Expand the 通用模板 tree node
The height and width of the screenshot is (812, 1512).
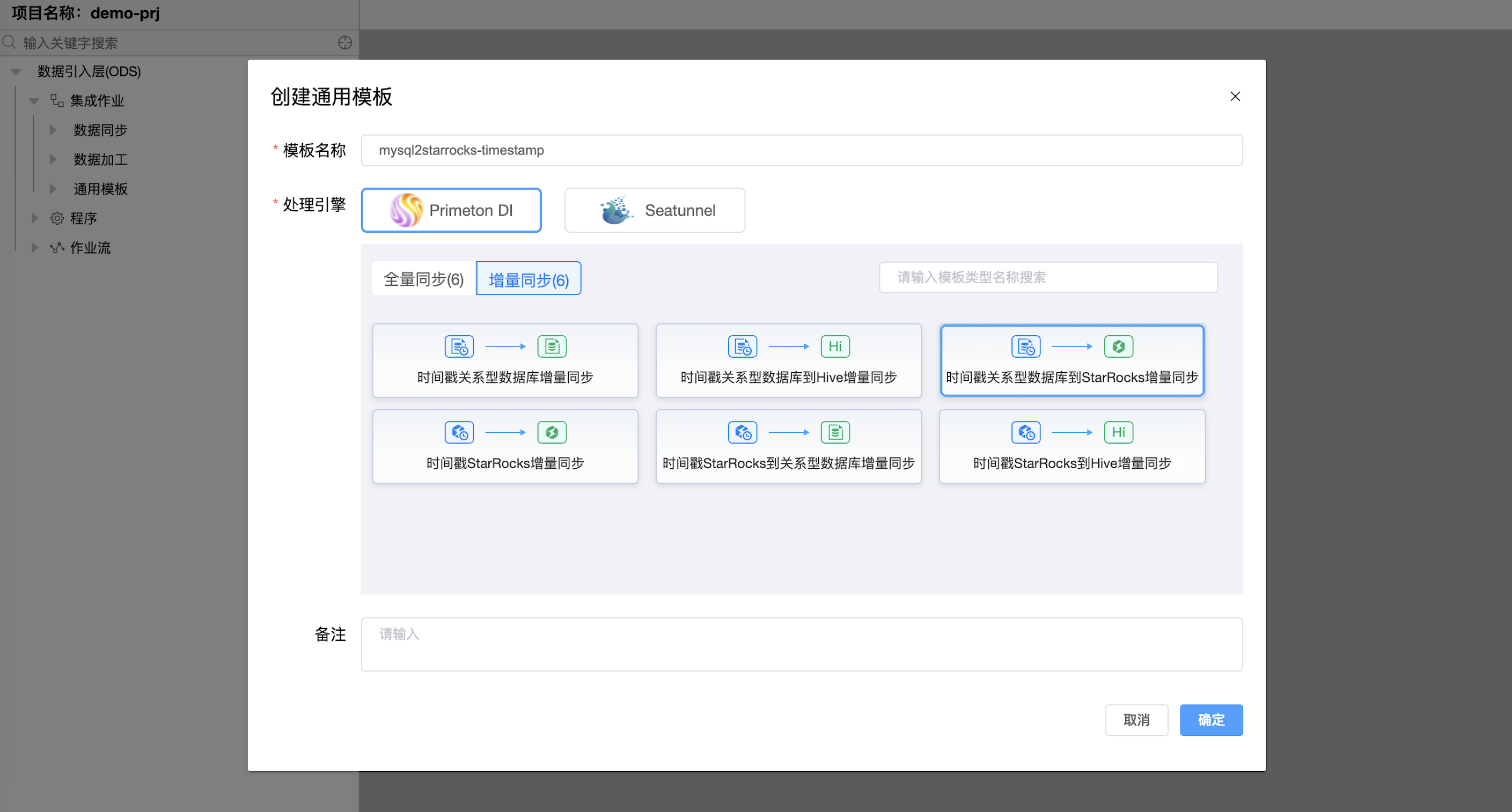pos(53,189)
